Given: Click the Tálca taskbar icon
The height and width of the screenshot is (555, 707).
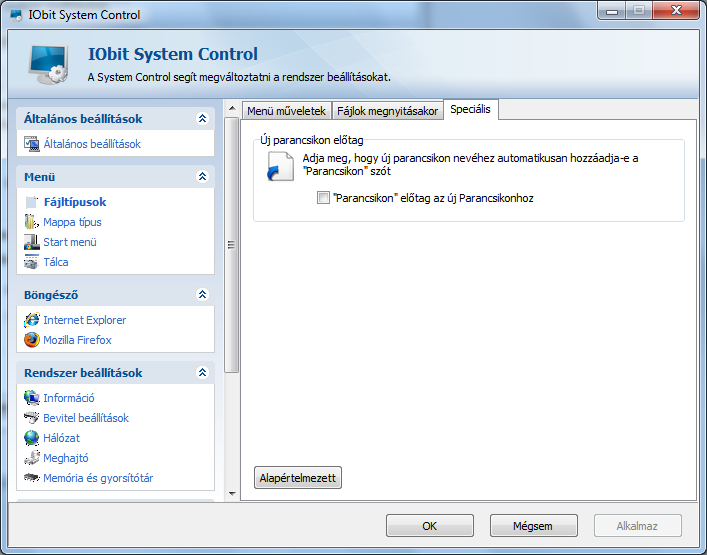Looking at the screenshot, I should point(32,262).
